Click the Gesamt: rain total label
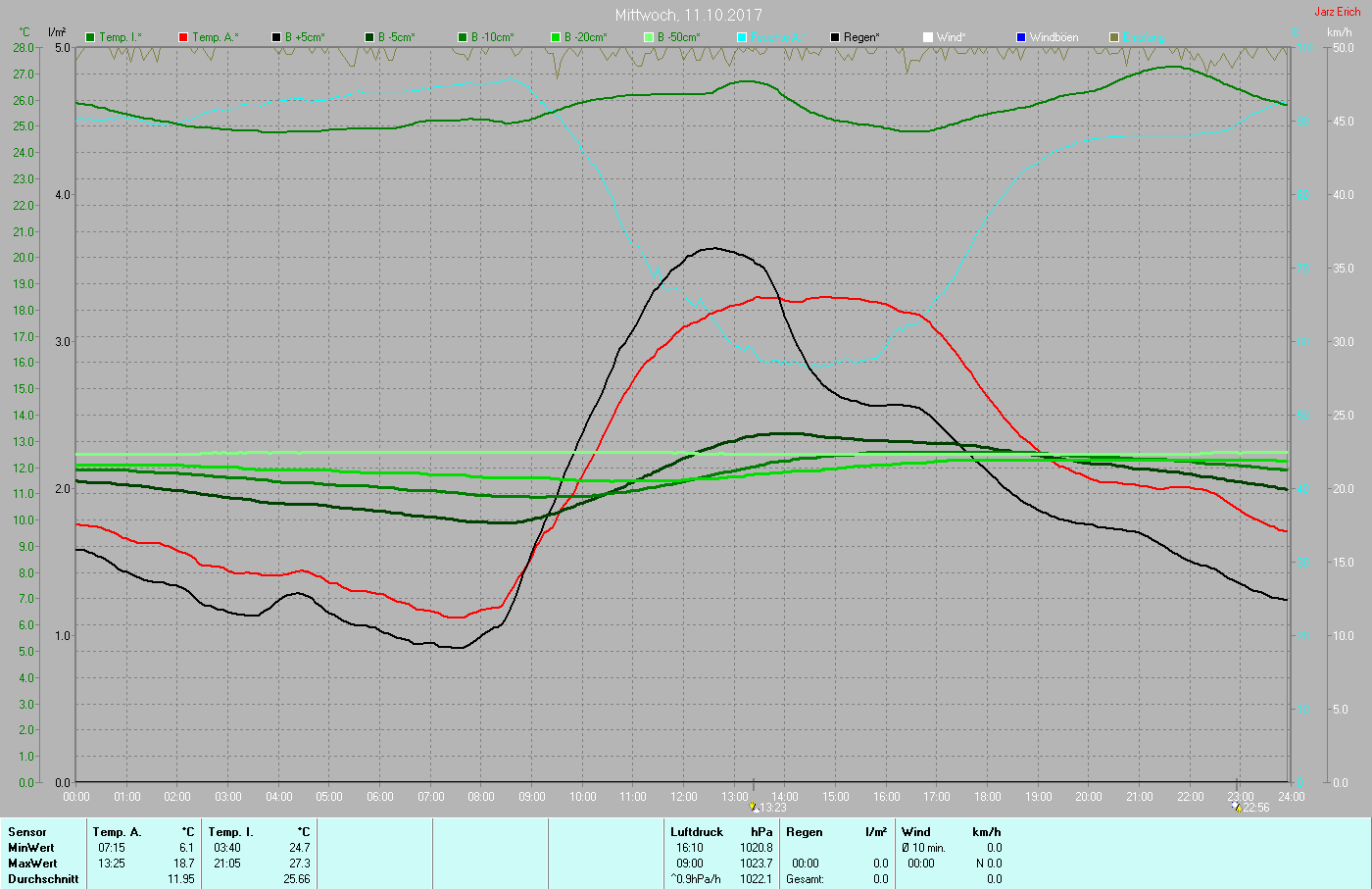This screenshot has height=889, width=1372. tap(805, 879)
